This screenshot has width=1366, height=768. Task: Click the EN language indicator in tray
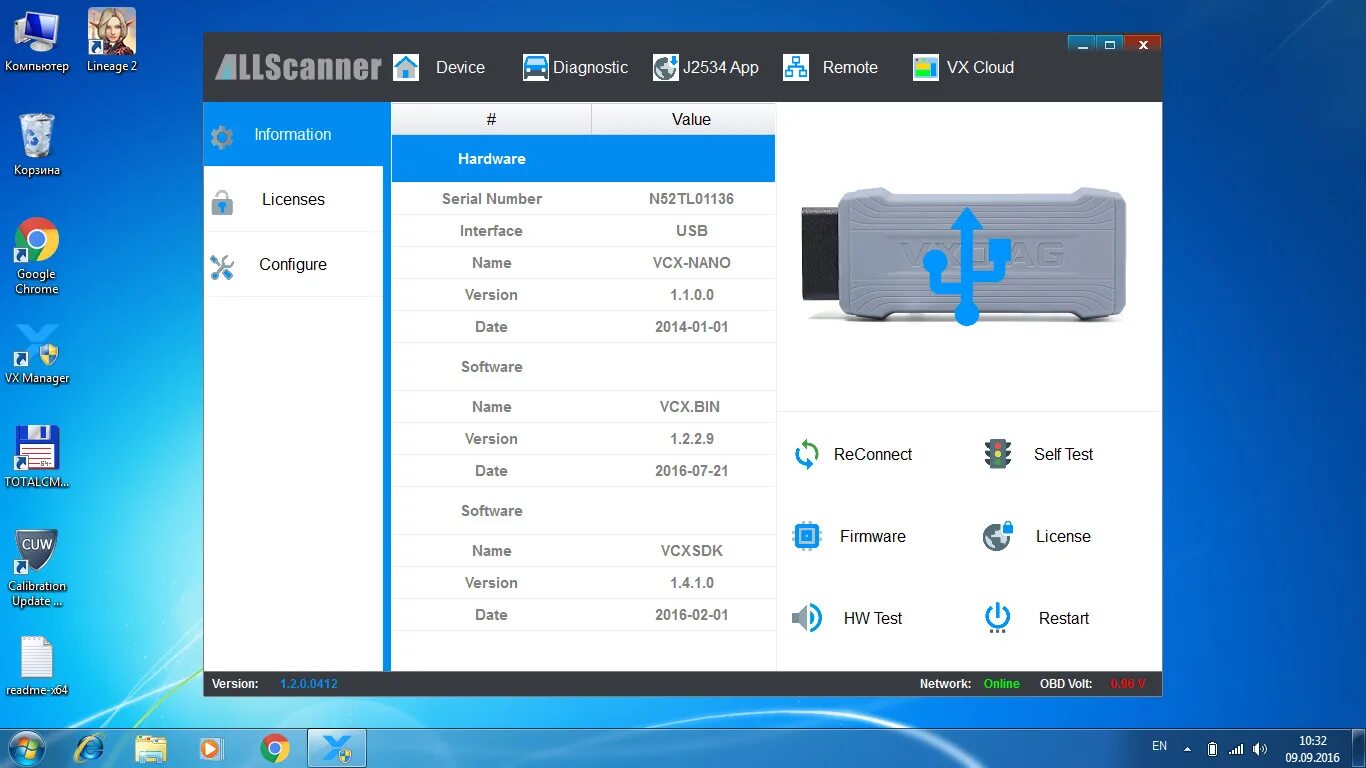click(x=1159, y=746)
